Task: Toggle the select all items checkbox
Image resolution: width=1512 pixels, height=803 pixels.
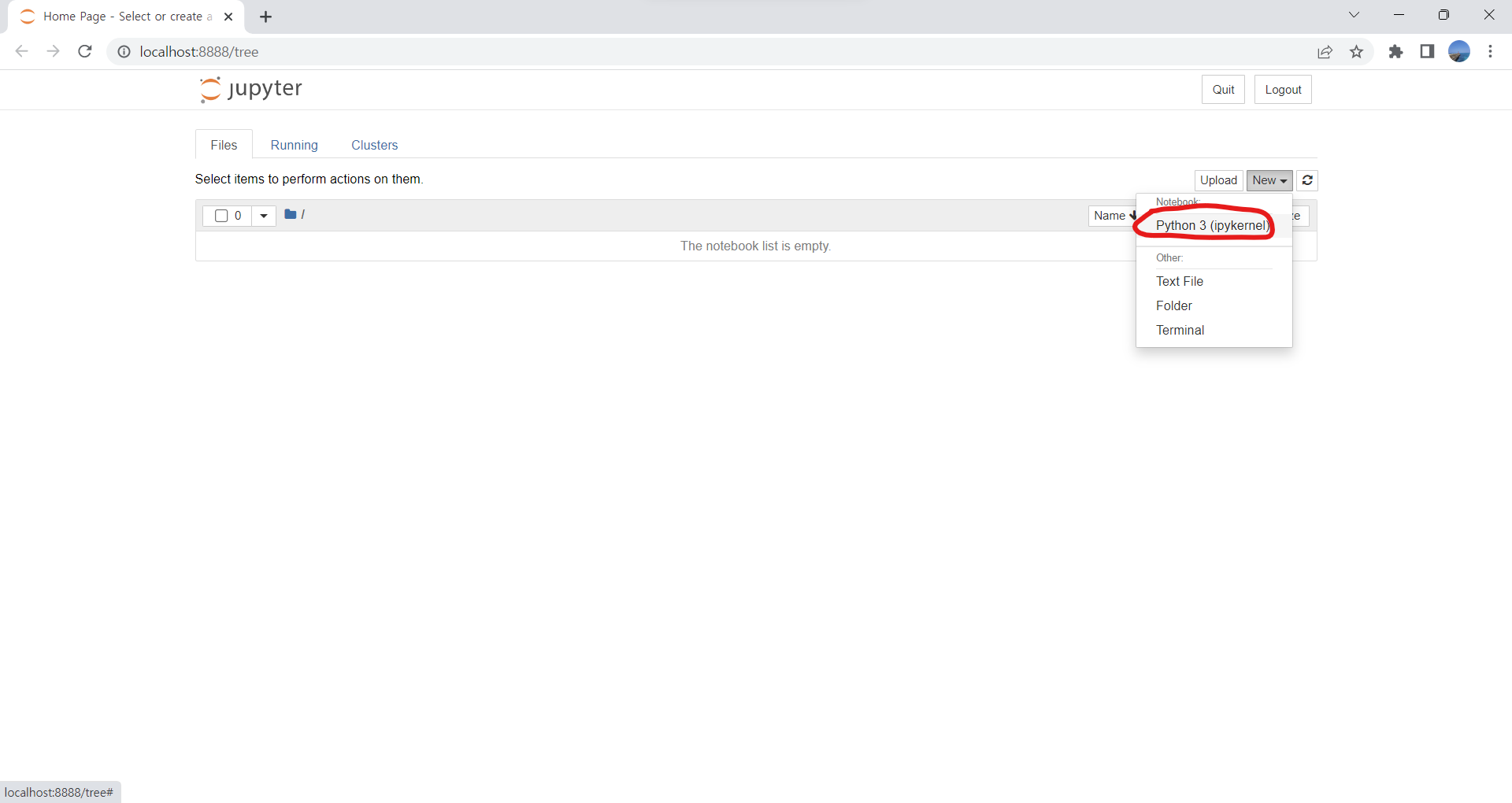Action: (221, 216)
